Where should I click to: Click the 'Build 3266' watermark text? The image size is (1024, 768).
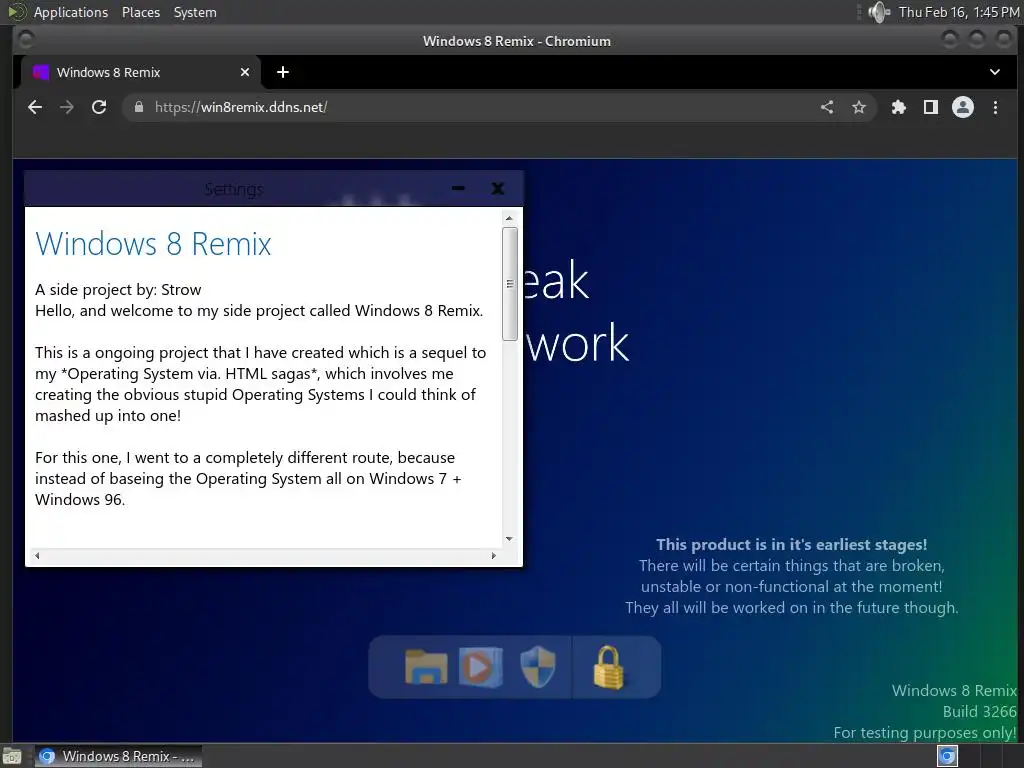pyautogui.click(x=980, y=711)
